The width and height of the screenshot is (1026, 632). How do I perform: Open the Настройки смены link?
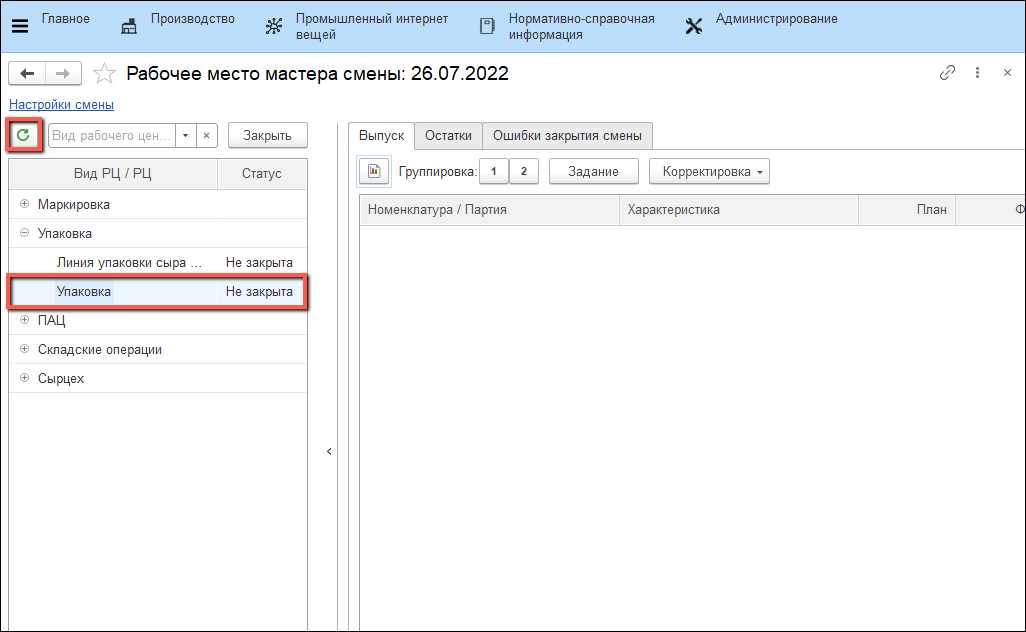tap(61, 104)
